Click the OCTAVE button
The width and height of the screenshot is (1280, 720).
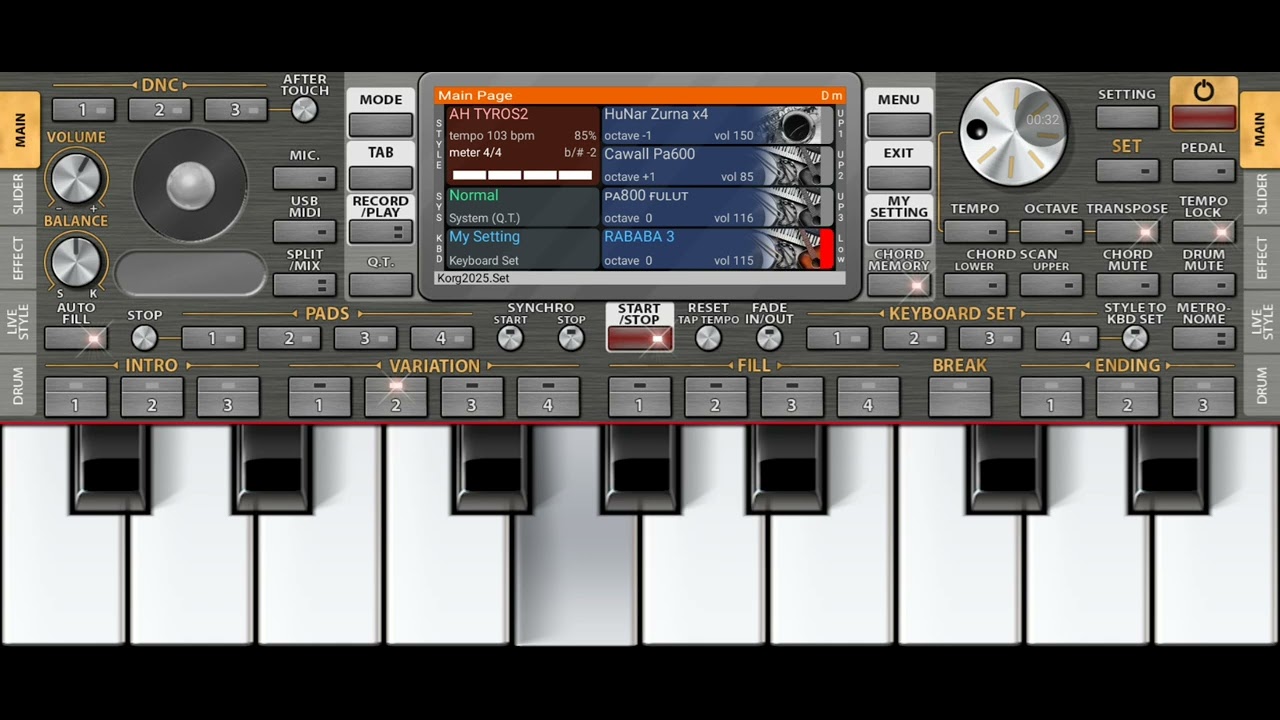click(x=1051, y=232)
